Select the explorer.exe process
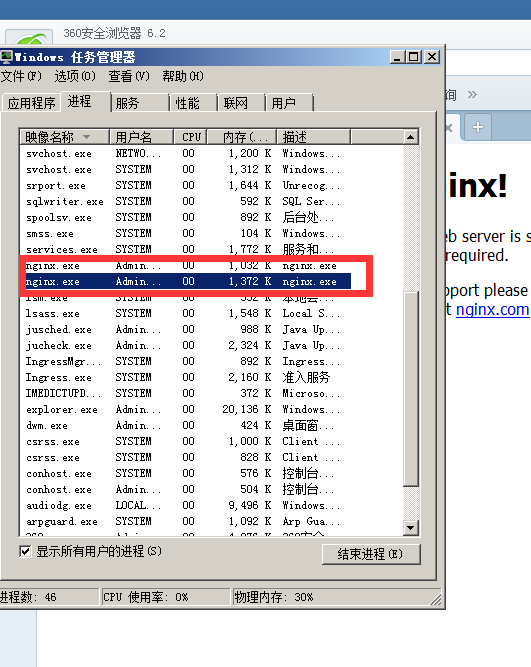The width and height of the screenshot is (531, 667). [x=186, y=410]
